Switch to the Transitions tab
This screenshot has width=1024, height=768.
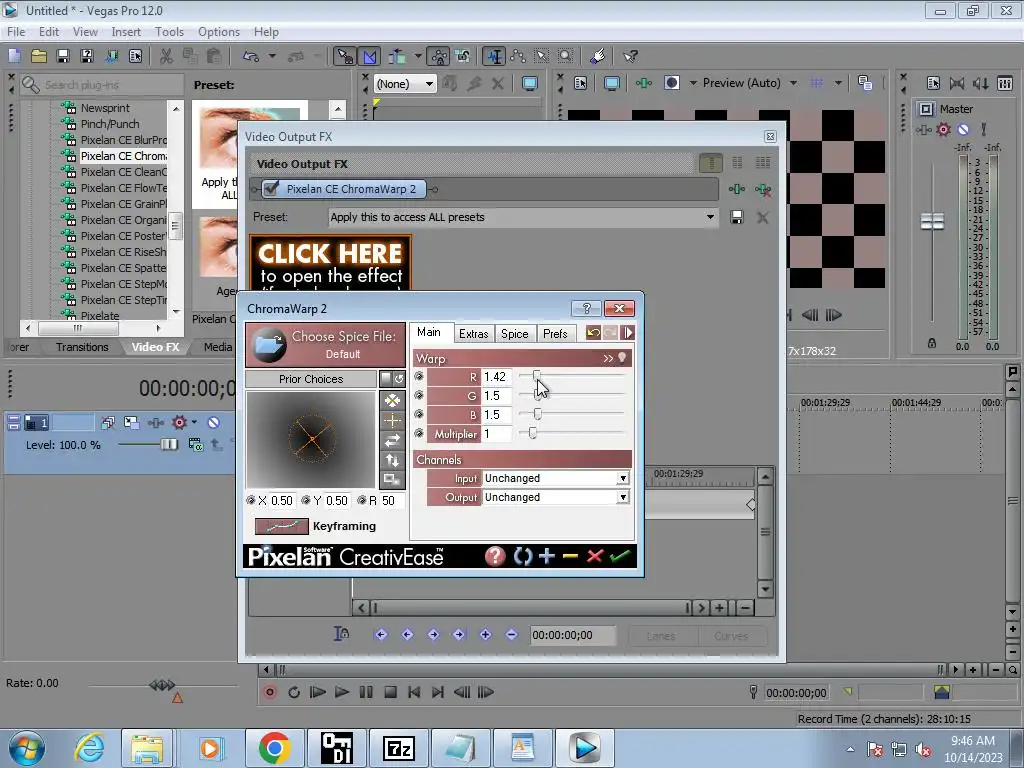[x=82, y=347]
